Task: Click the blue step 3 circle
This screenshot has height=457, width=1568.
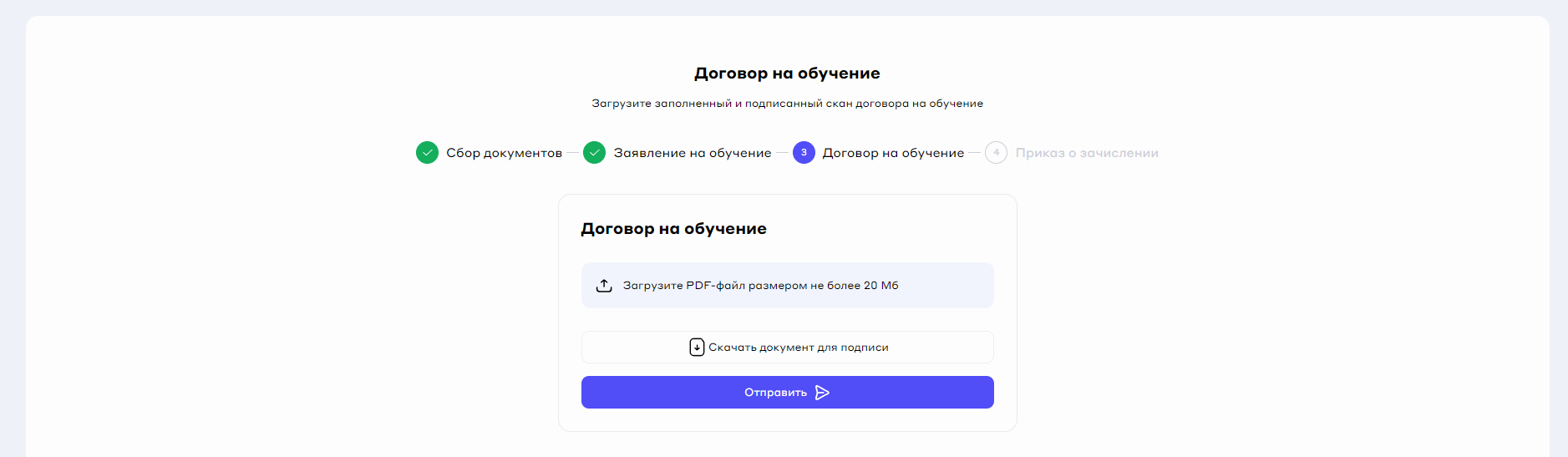Action: (804, 153)
